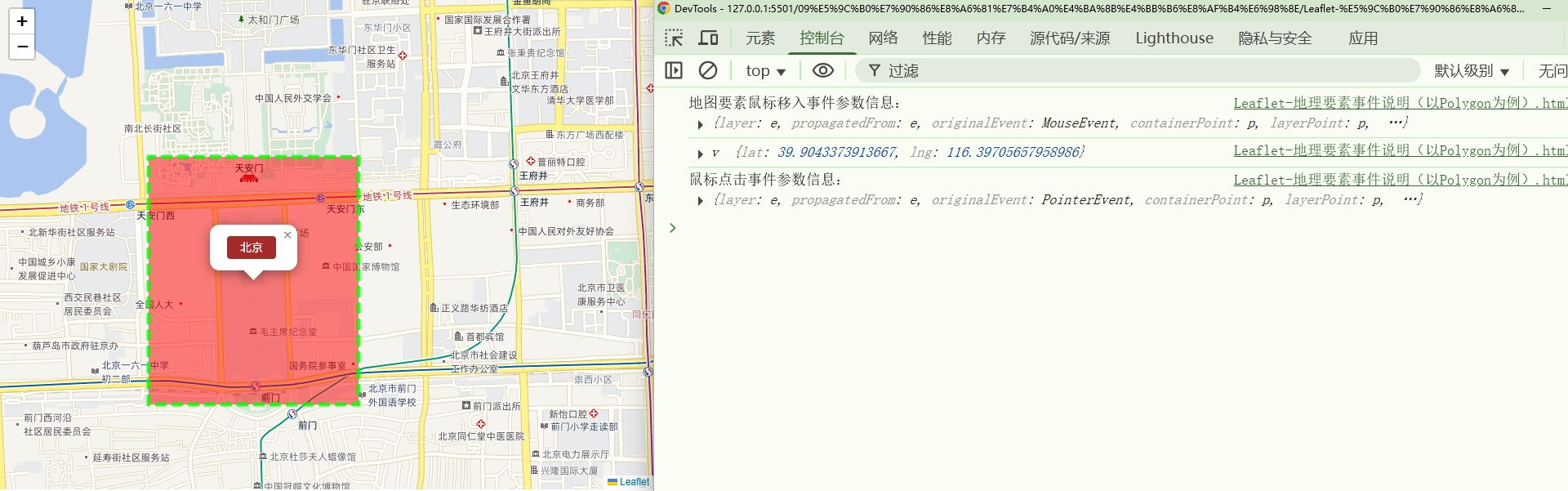This screenshot has height=491, width=1568.
Task: Click the ellipsis of the PointerEvent object
Action: (1411, 200)
